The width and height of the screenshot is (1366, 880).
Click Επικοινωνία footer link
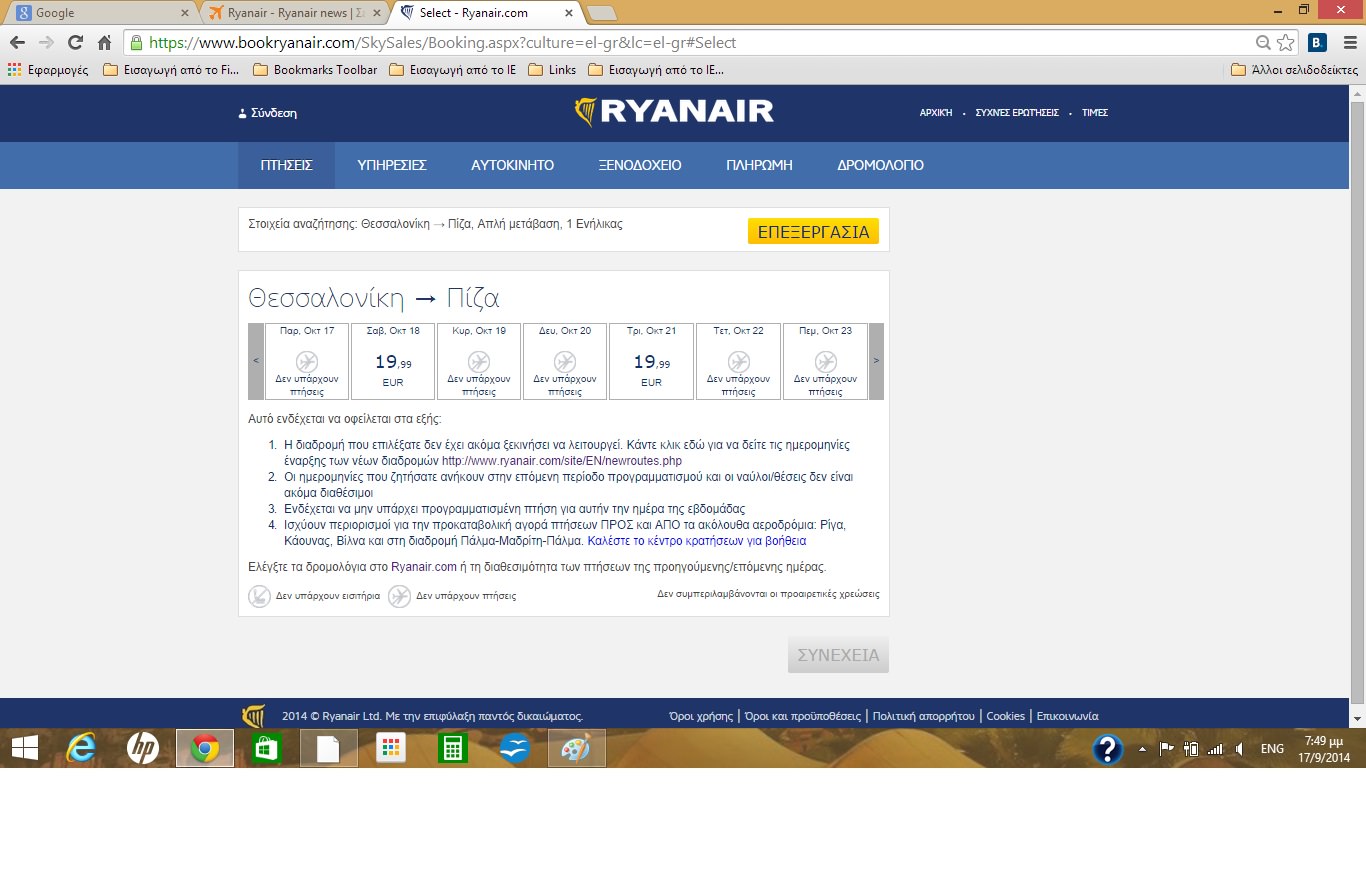tap(1067, 716)
